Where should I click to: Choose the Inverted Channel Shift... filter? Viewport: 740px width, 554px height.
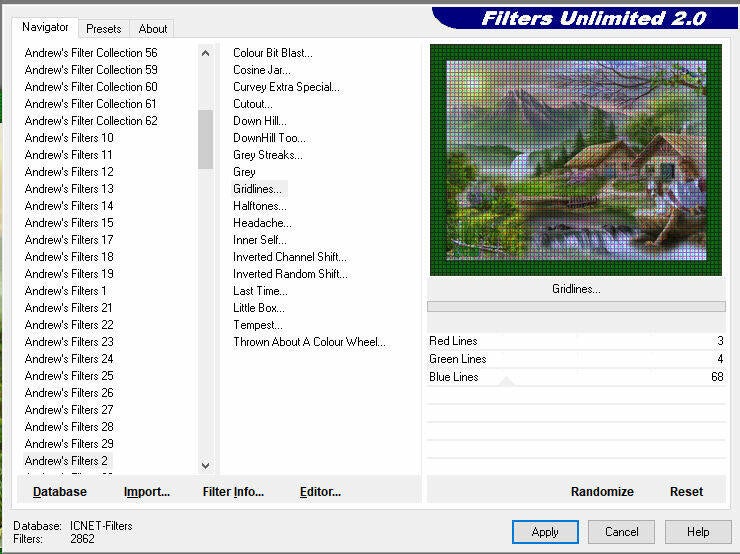pyautogui.click(x=290, y=257)
